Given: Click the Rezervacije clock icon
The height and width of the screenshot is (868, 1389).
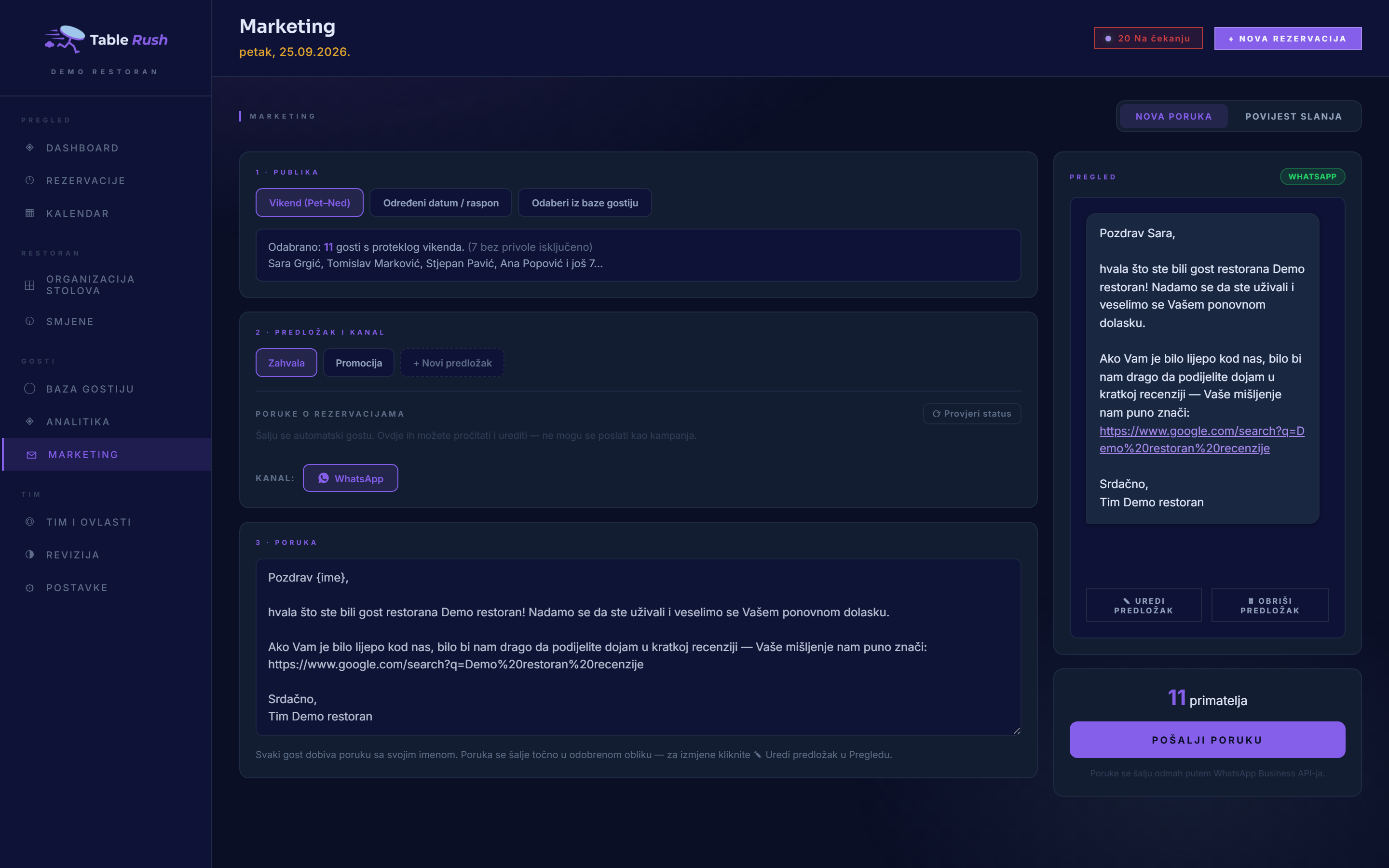Looking at the screenshot, I should [x=30, y=180].
